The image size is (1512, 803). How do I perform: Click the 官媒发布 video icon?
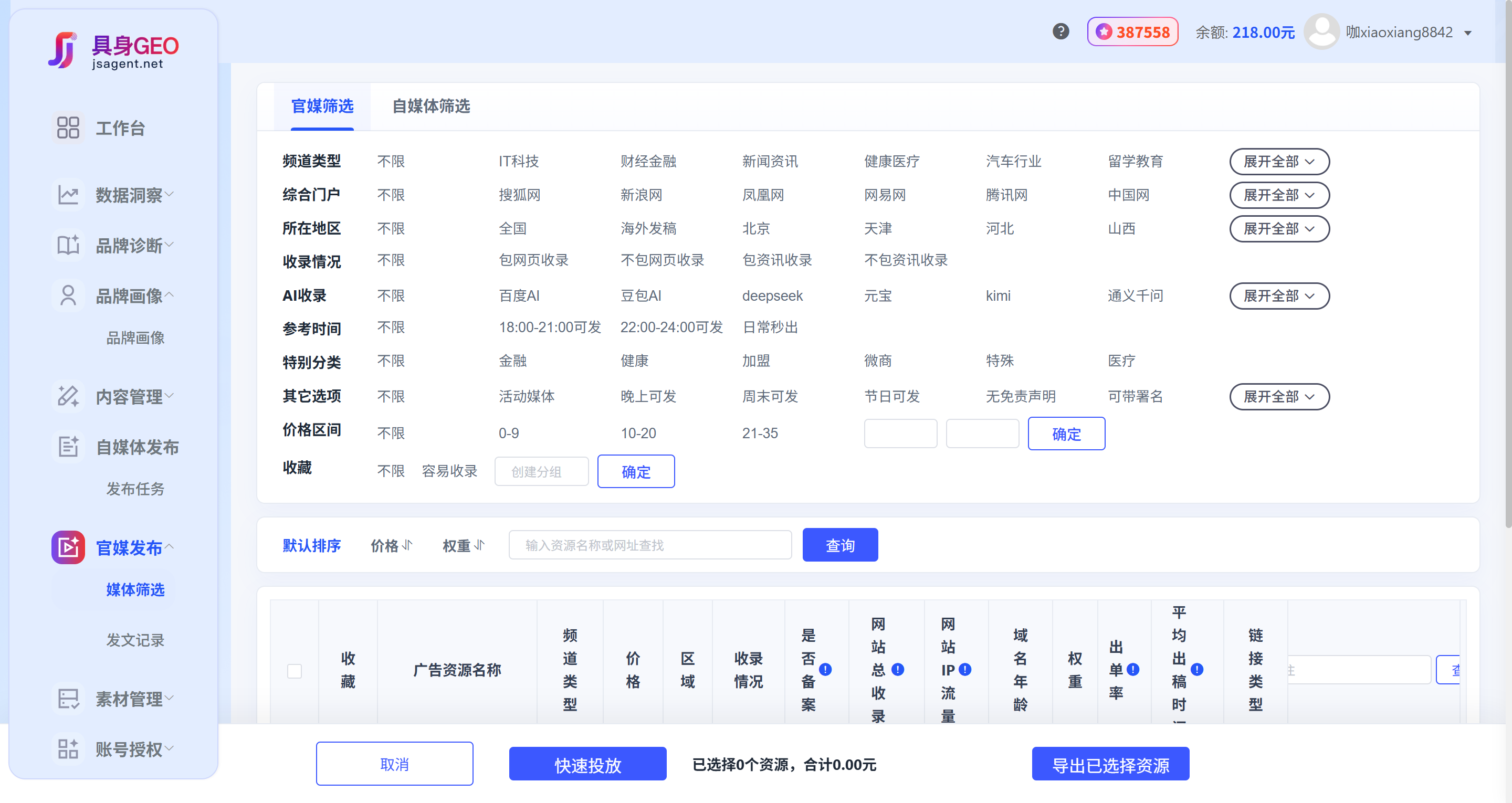[x=68, y=547]
